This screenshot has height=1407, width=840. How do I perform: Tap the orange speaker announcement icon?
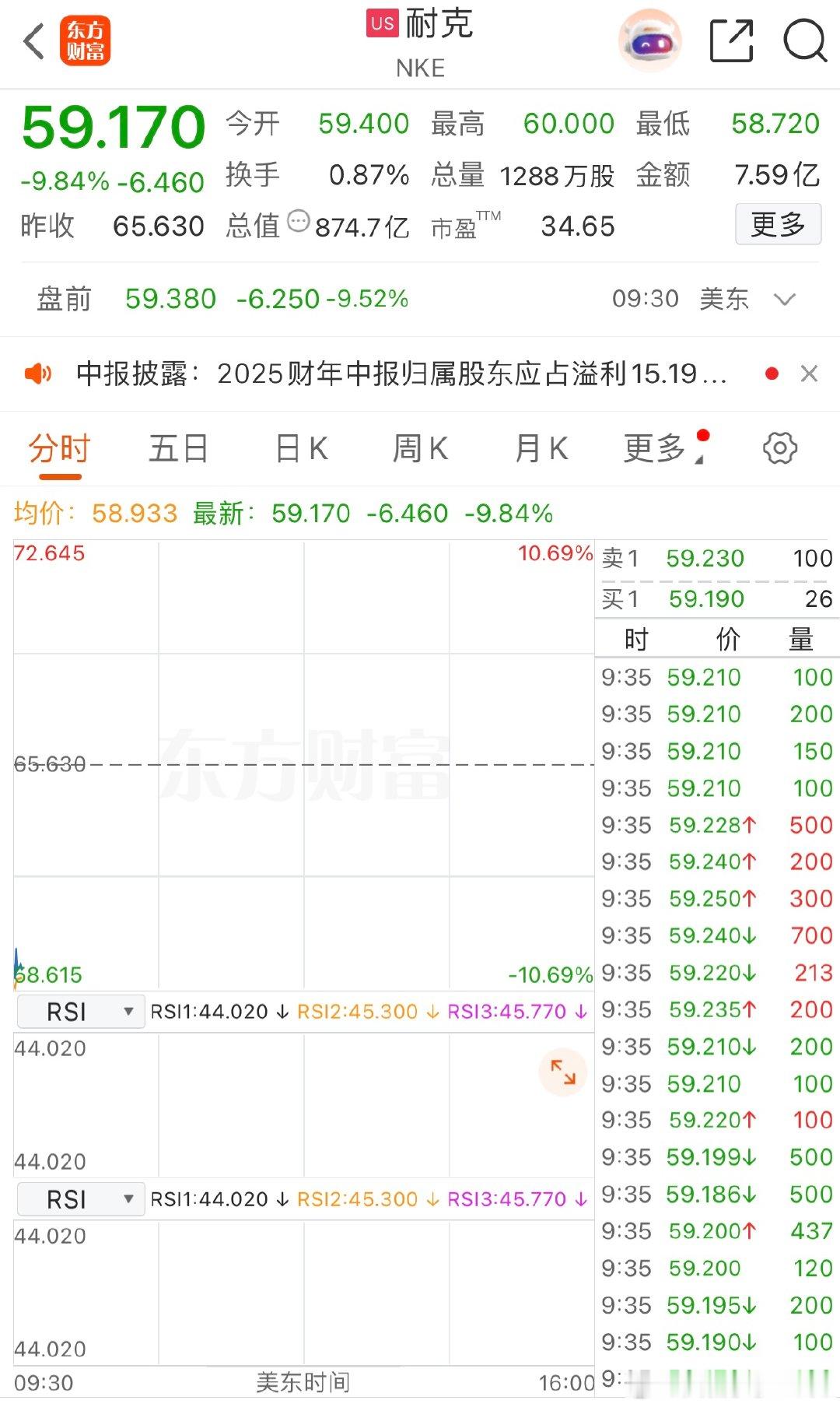(38, 374)
